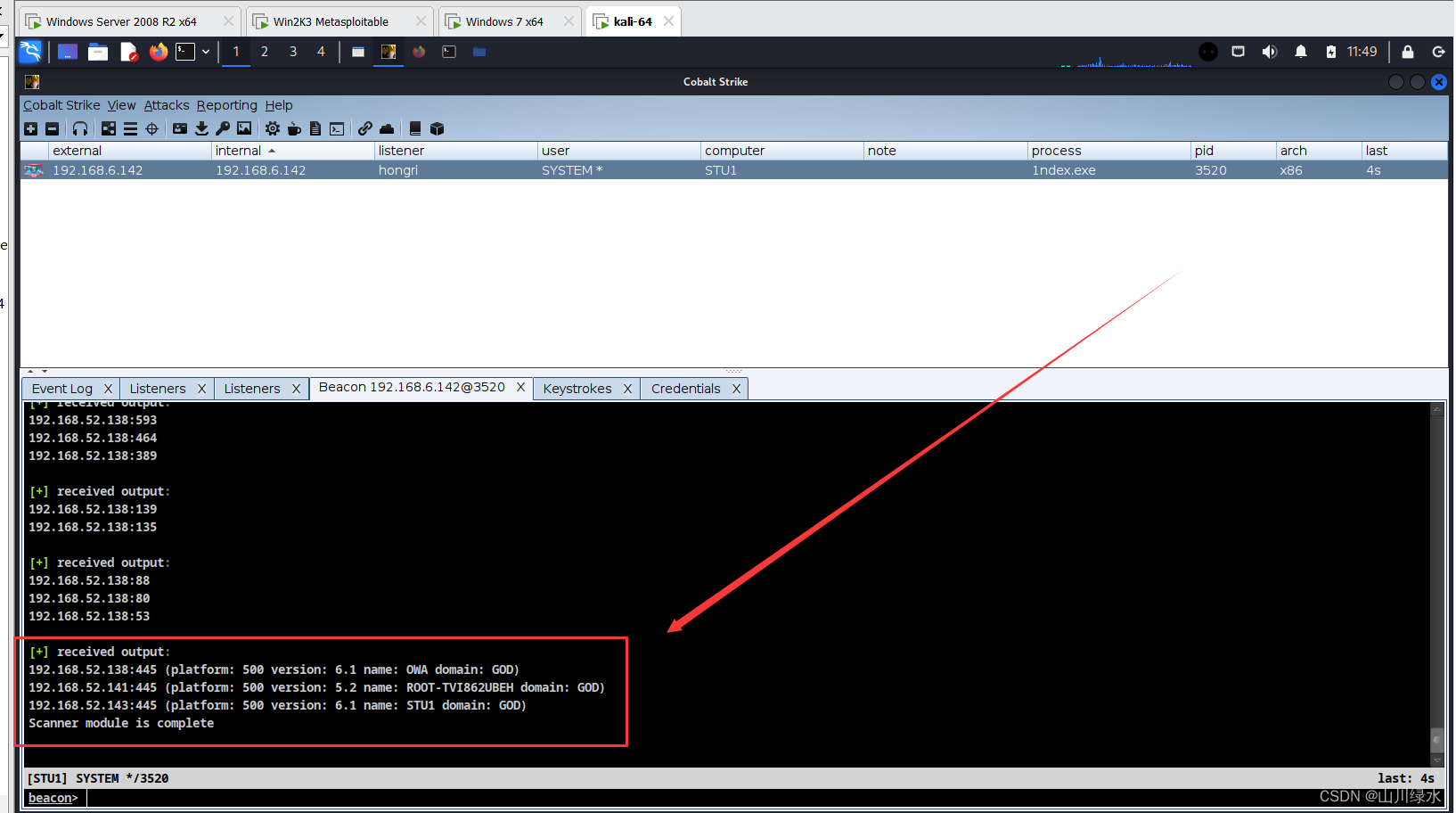Switch to the Event Log tab
Screen dimensions: 1456x813
coord(62,389)
